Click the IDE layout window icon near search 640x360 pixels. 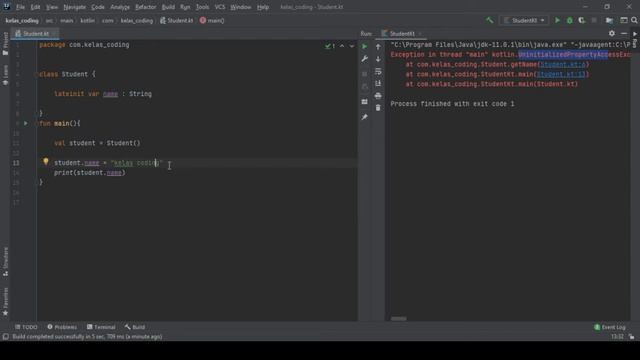[x=624, y=20]
